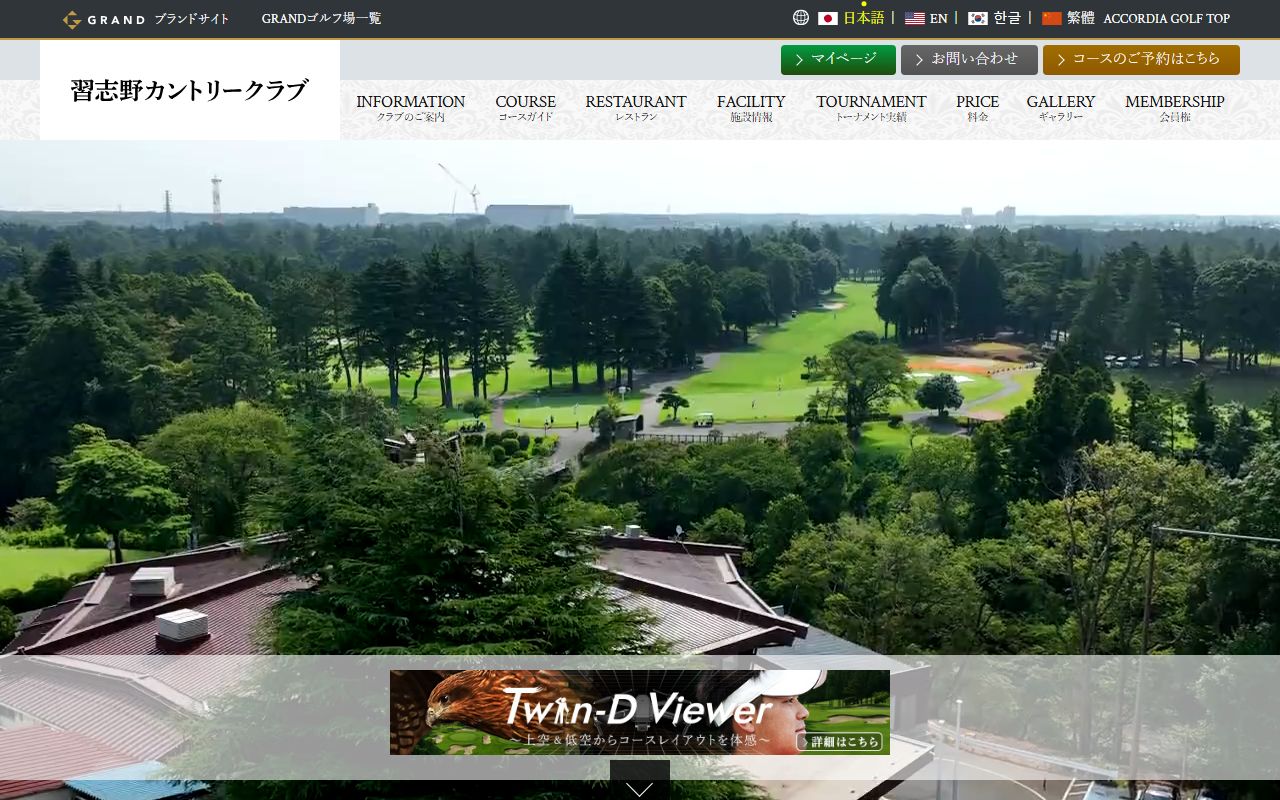Open GRANDゴルフ場一覧 list
Screen dimensions: 1280x800
[321, 18]
